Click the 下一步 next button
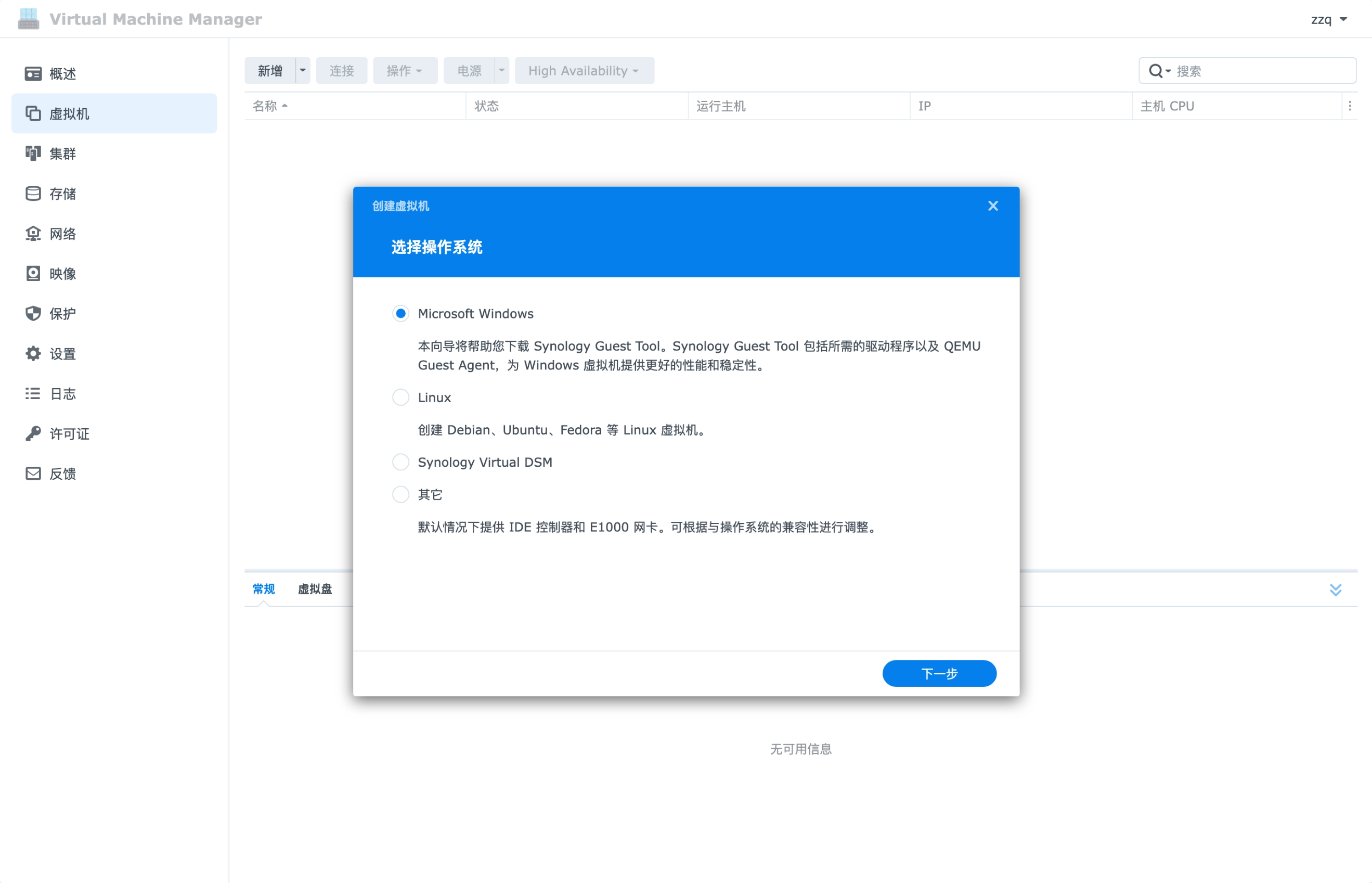Viewport: 1372px width, 883px height. (939, 673)
